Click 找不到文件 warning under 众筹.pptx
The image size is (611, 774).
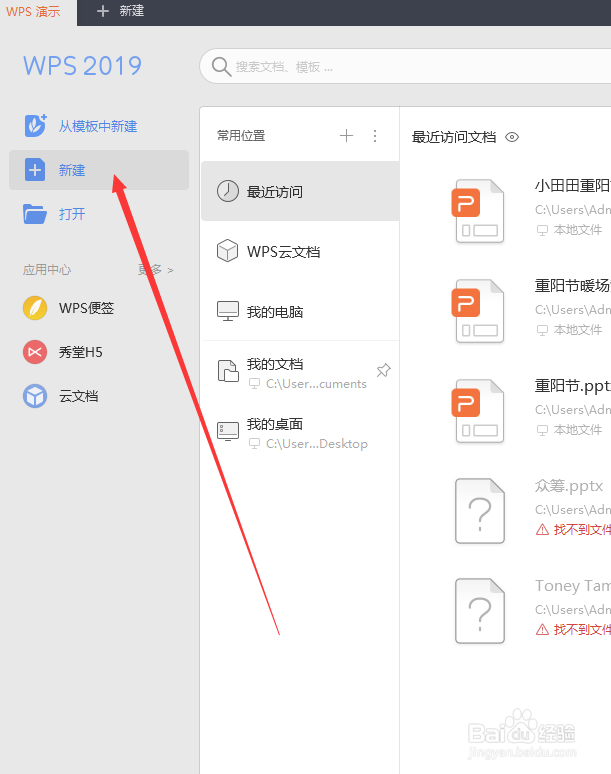click(x=573, y=530)
